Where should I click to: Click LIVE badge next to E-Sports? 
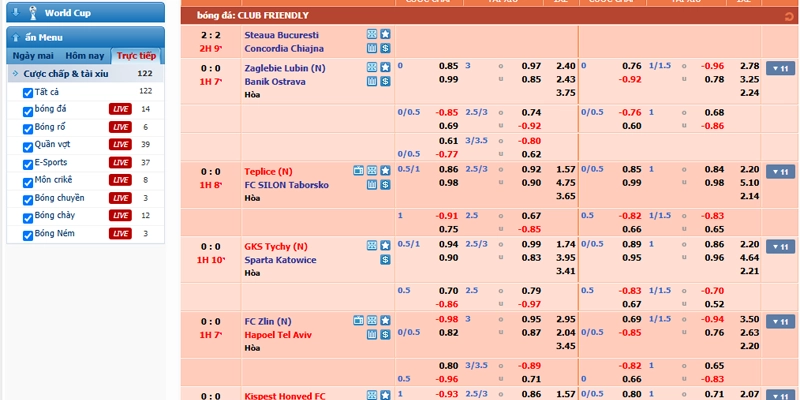120,162
